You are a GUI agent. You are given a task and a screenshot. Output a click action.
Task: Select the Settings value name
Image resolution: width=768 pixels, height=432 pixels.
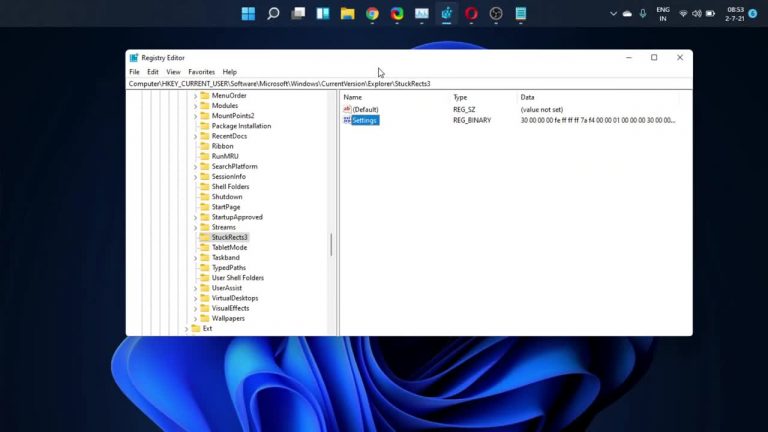pyautogui.click(x=364, y=120)
